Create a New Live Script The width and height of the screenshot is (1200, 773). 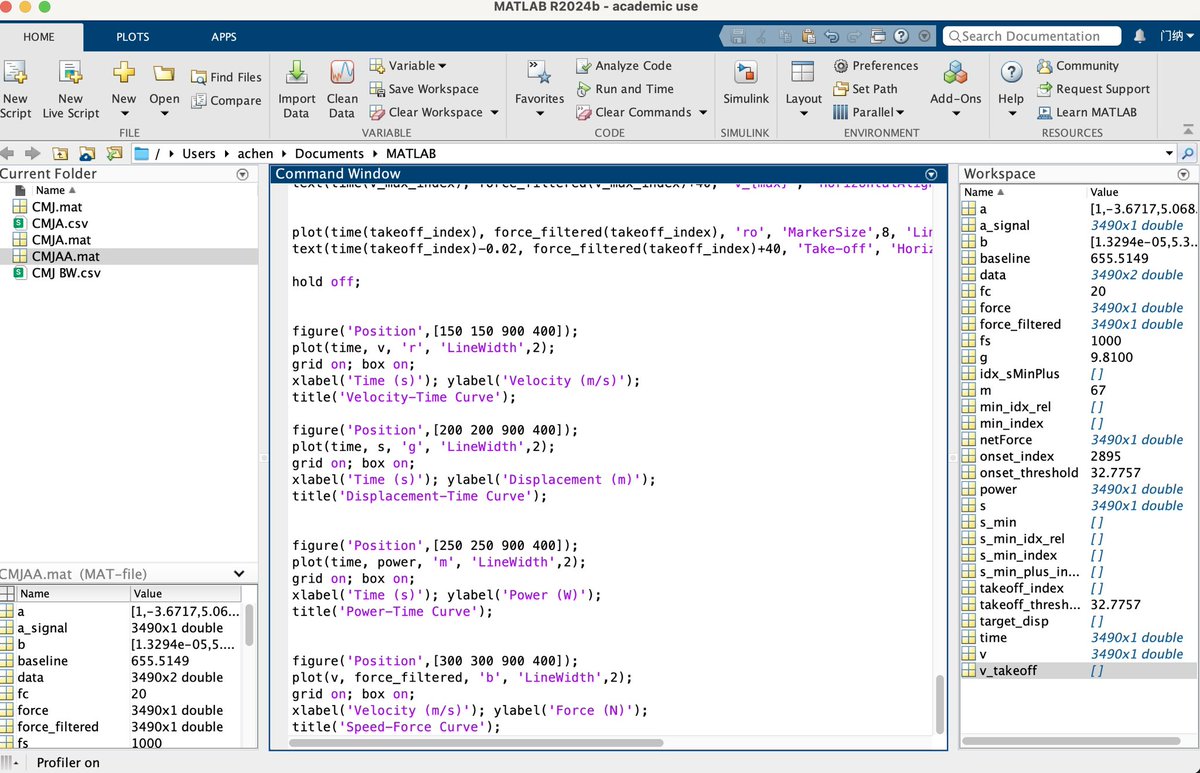pos(70,89)
